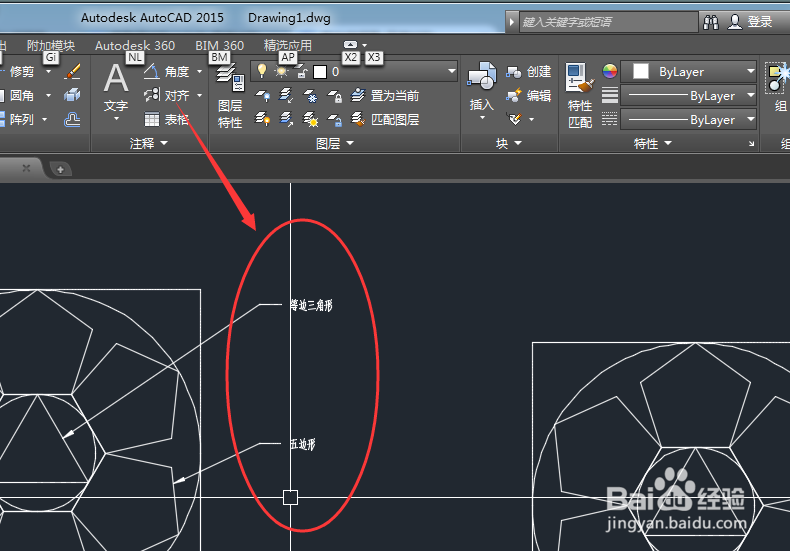Click the layer Off icon
Viewport: 790px width, 551px height.
click(262, 95)
